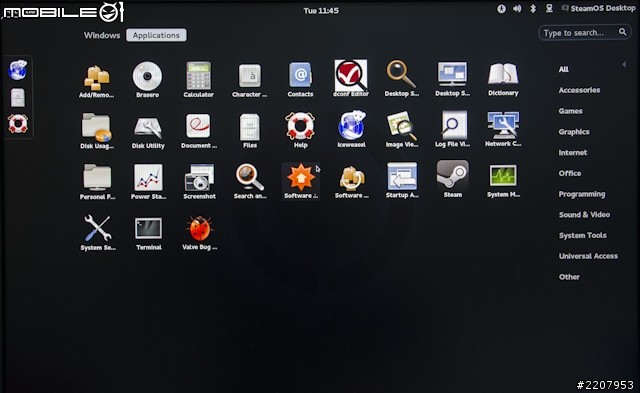This screenshot has height=393, width=640.
Task: Open dconf Editor
Action: pos(351,79)
